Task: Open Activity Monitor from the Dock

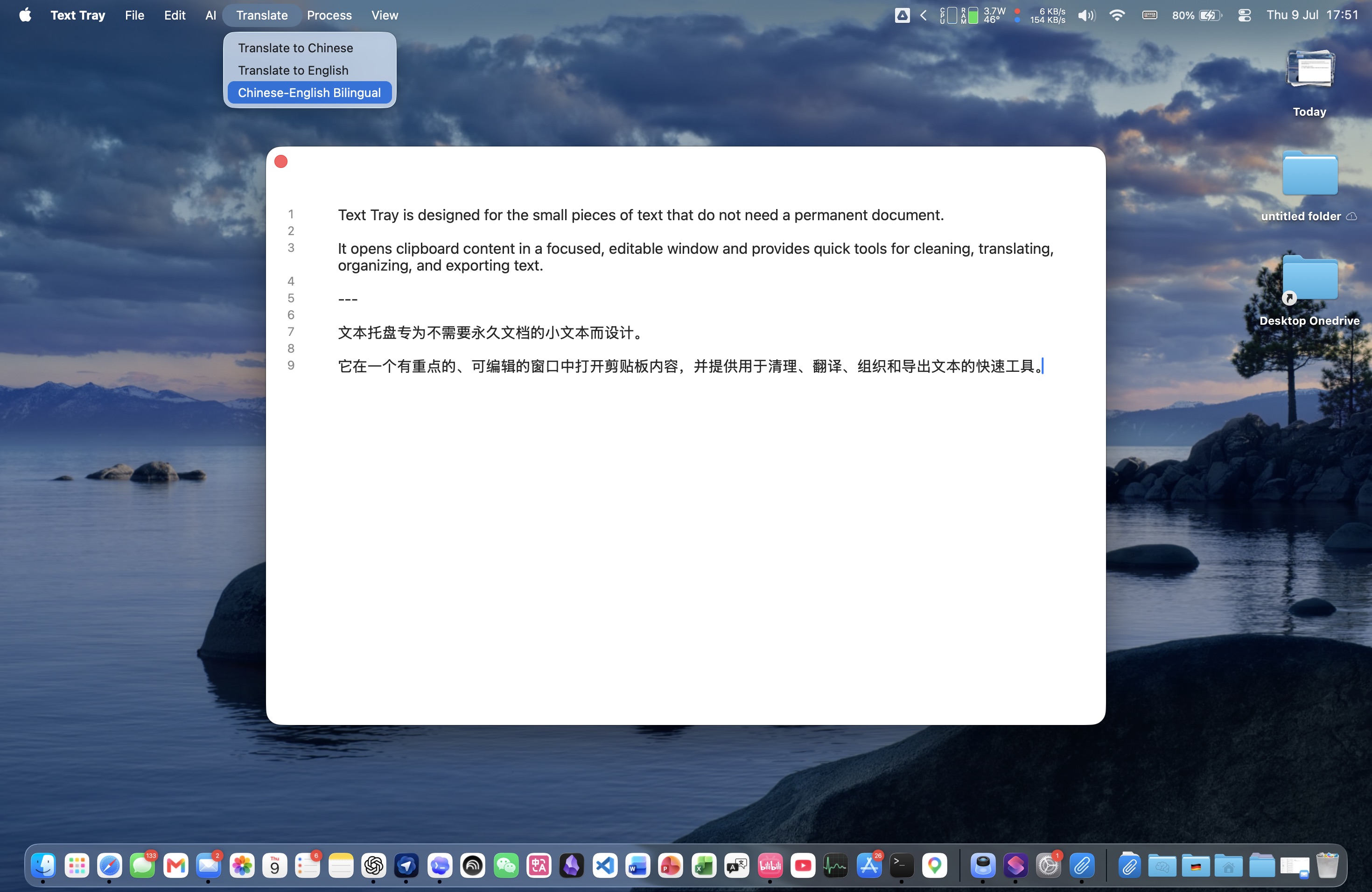Action: click(836, 865)
